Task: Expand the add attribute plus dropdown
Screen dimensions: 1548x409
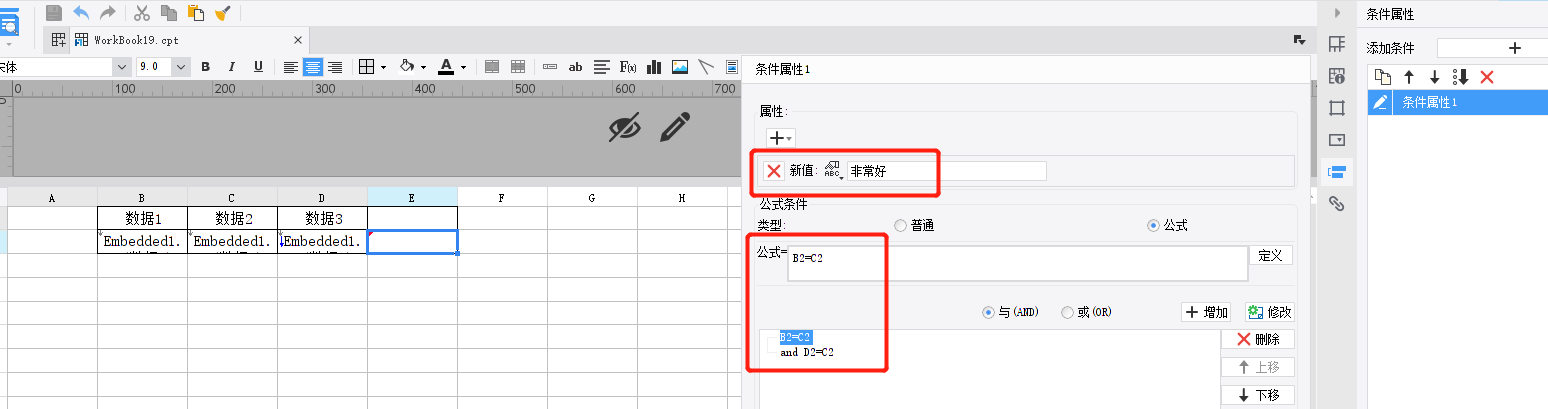Action: point(780,138)
